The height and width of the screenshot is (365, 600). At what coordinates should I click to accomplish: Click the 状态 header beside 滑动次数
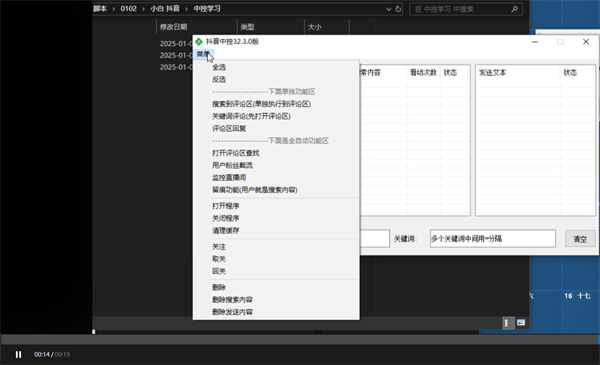(450, 73)
